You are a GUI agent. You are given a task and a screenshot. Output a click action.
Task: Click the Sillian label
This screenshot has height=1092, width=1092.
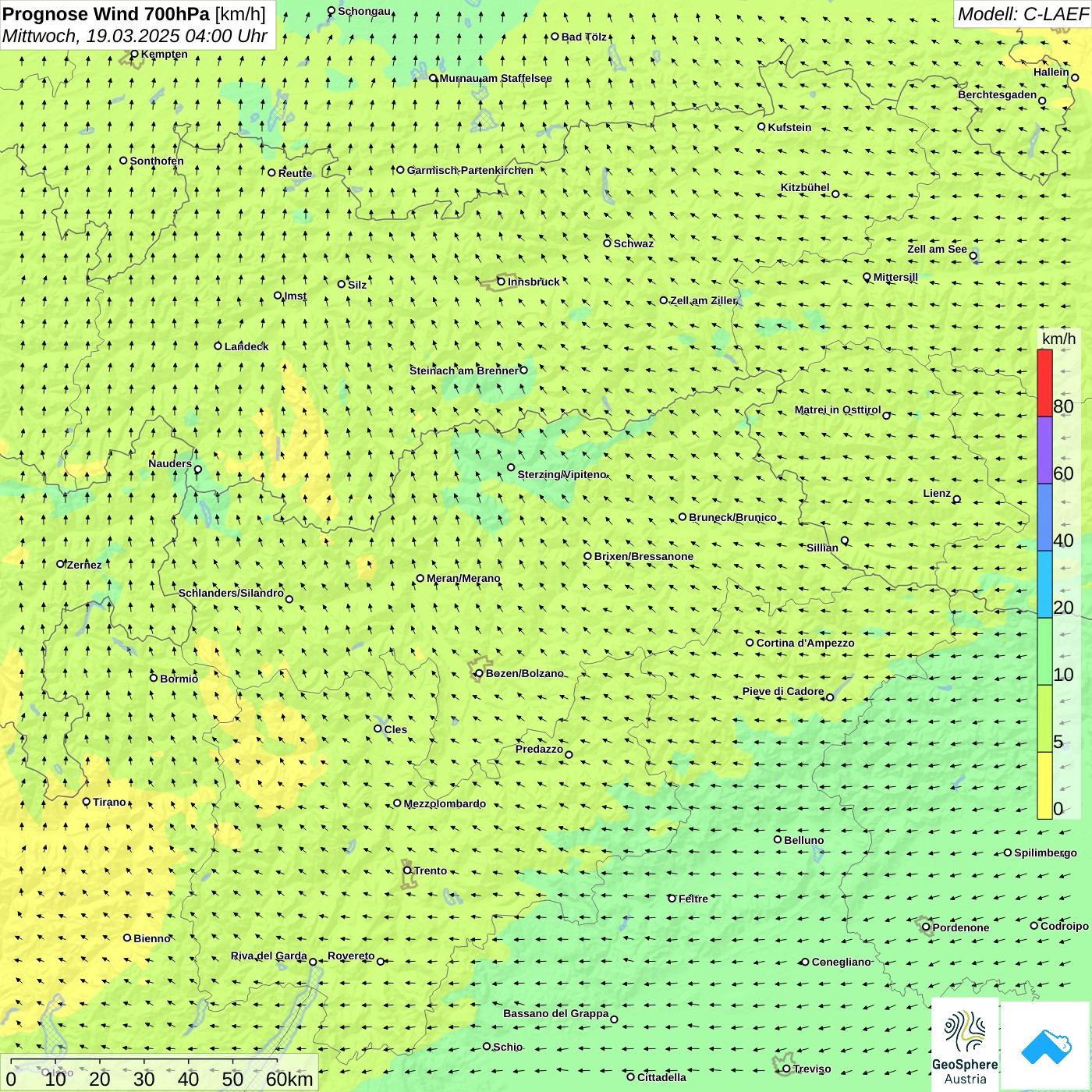[822, 548]
